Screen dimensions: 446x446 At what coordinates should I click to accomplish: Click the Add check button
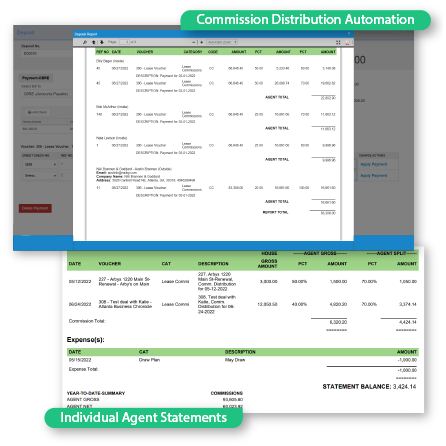click(x=37, y=112)
